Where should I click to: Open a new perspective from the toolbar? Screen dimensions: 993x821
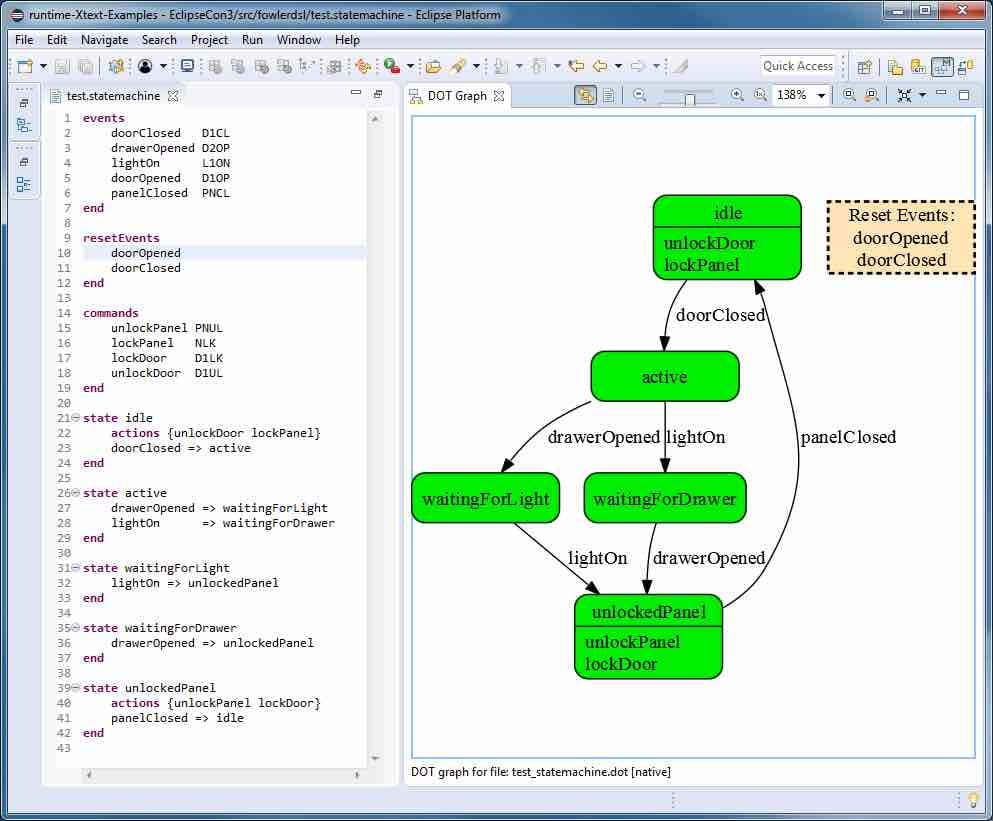pos(864,65)
